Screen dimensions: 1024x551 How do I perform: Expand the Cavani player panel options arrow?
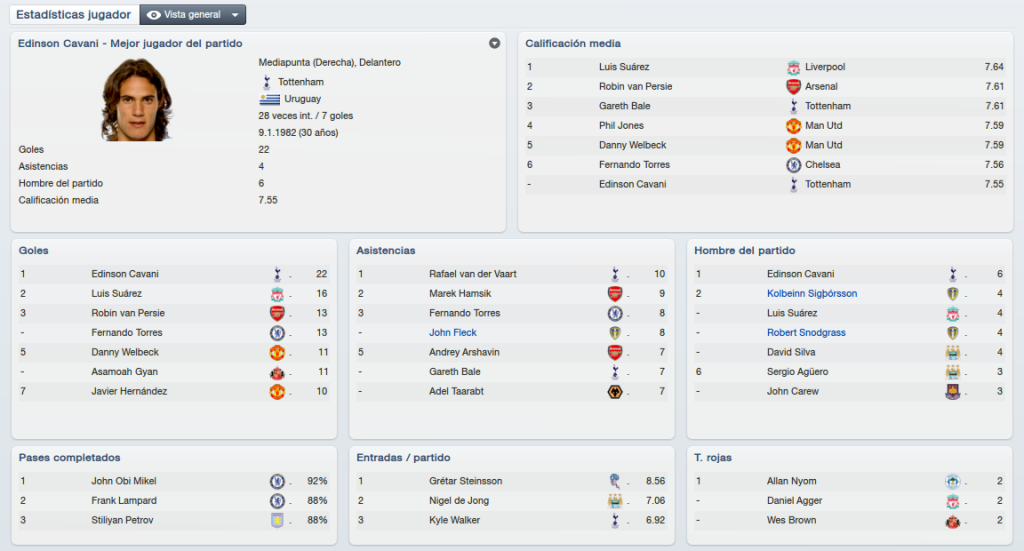494,43
